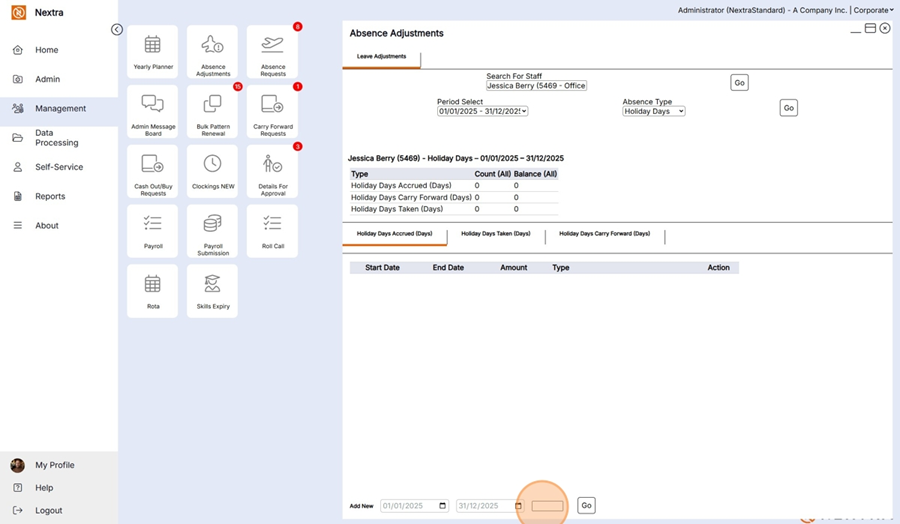Click Go next to Search For Staff
900x524 pixels.
click(x=739, y=83)
